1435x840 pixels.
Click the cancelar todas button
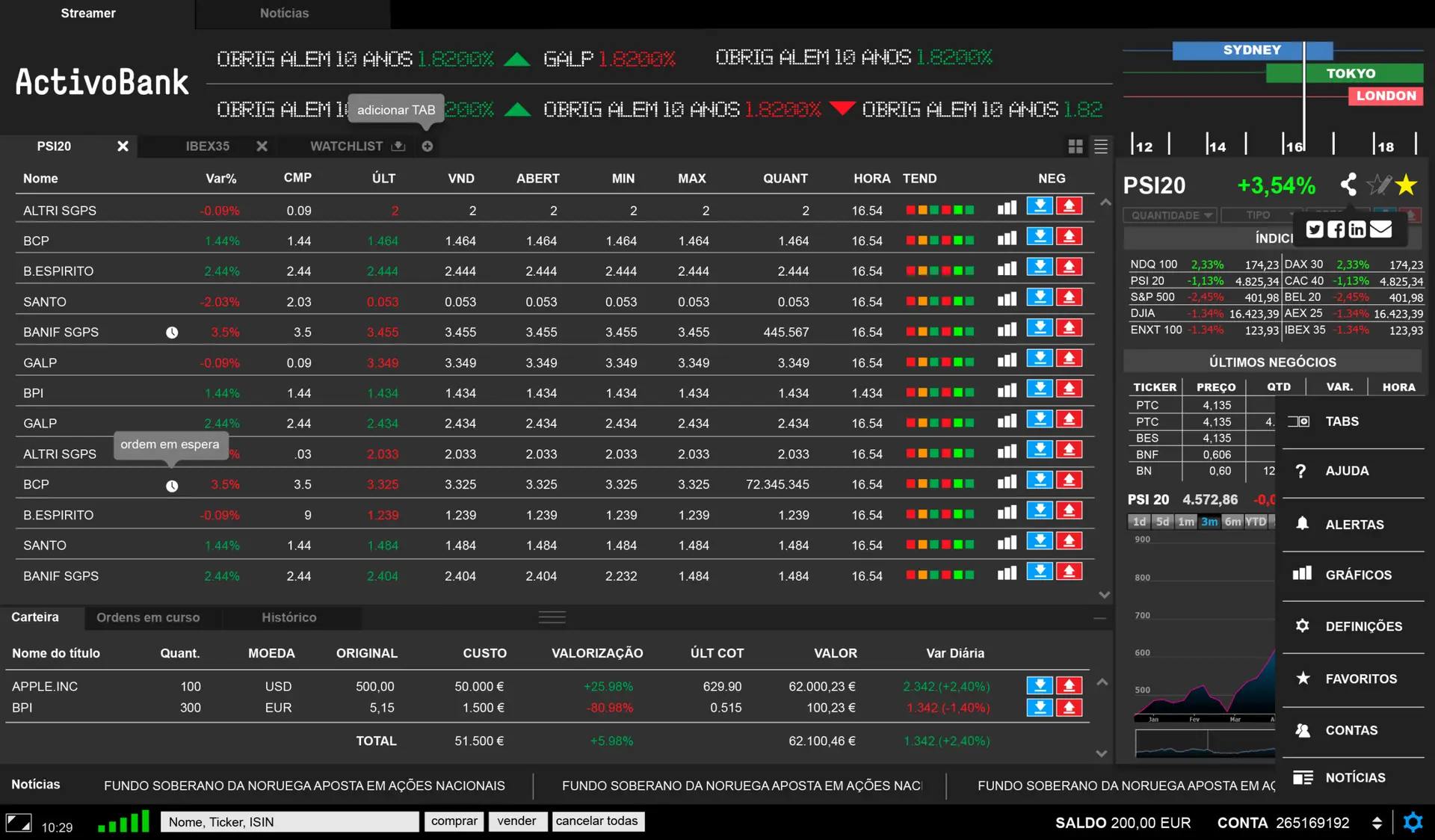(596, 821)
